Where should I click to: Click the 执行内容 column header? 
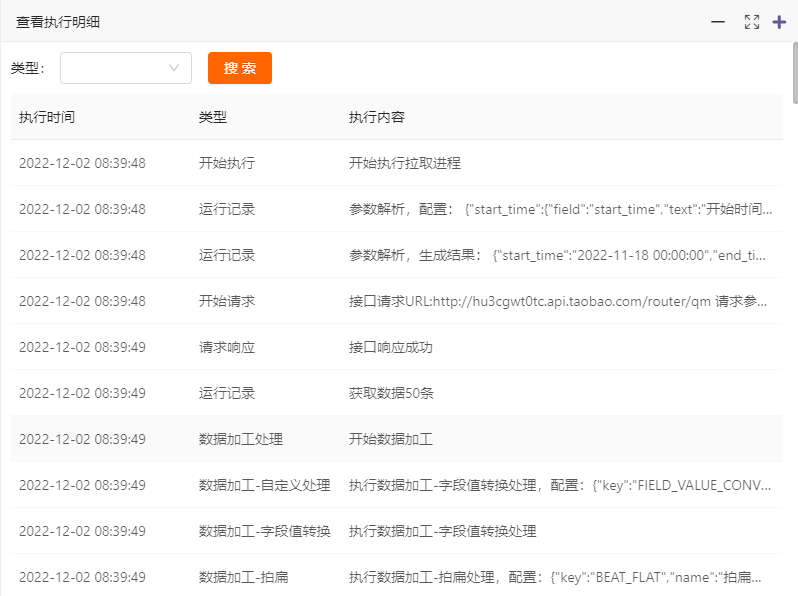[377, 117]
